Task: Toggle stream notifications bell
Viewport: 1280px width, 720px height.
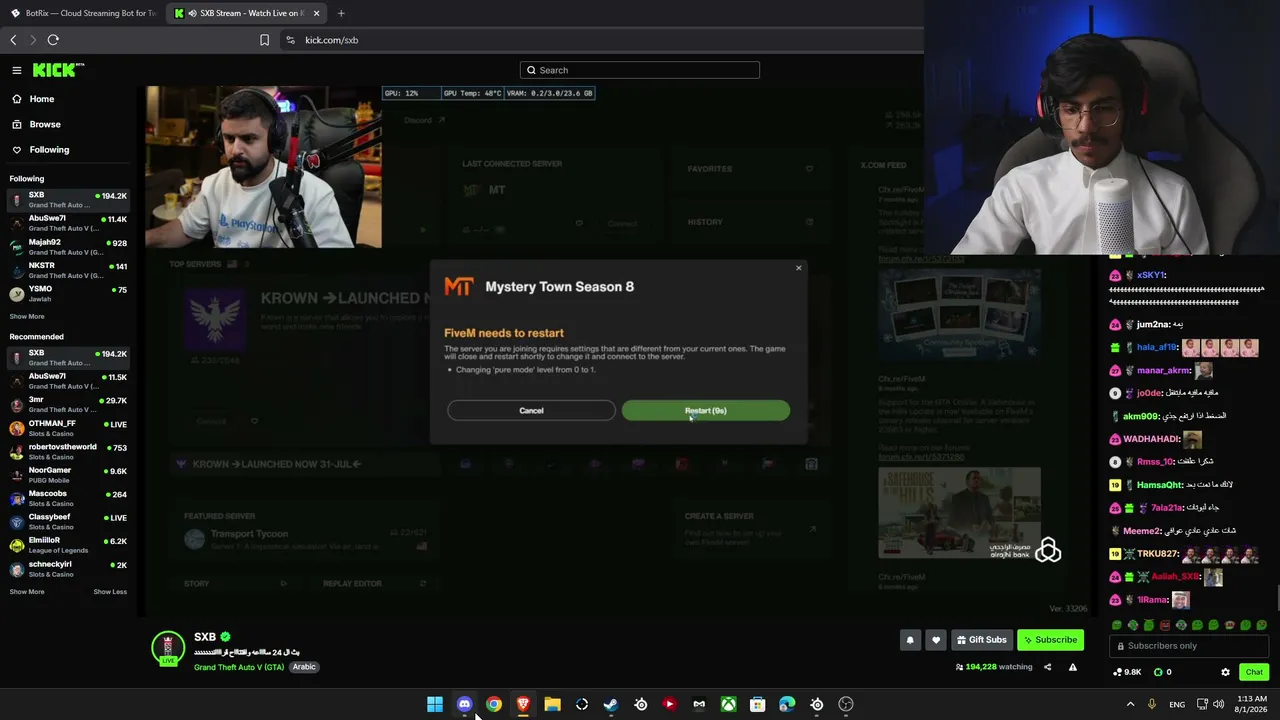Action: click(x=910, y=640)
